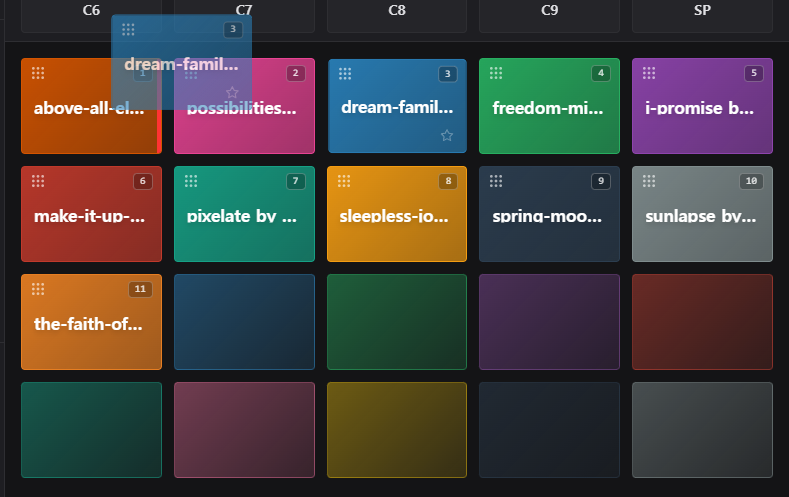
Task: Click number badge 2 on possibilities pad
Action: 295,73
